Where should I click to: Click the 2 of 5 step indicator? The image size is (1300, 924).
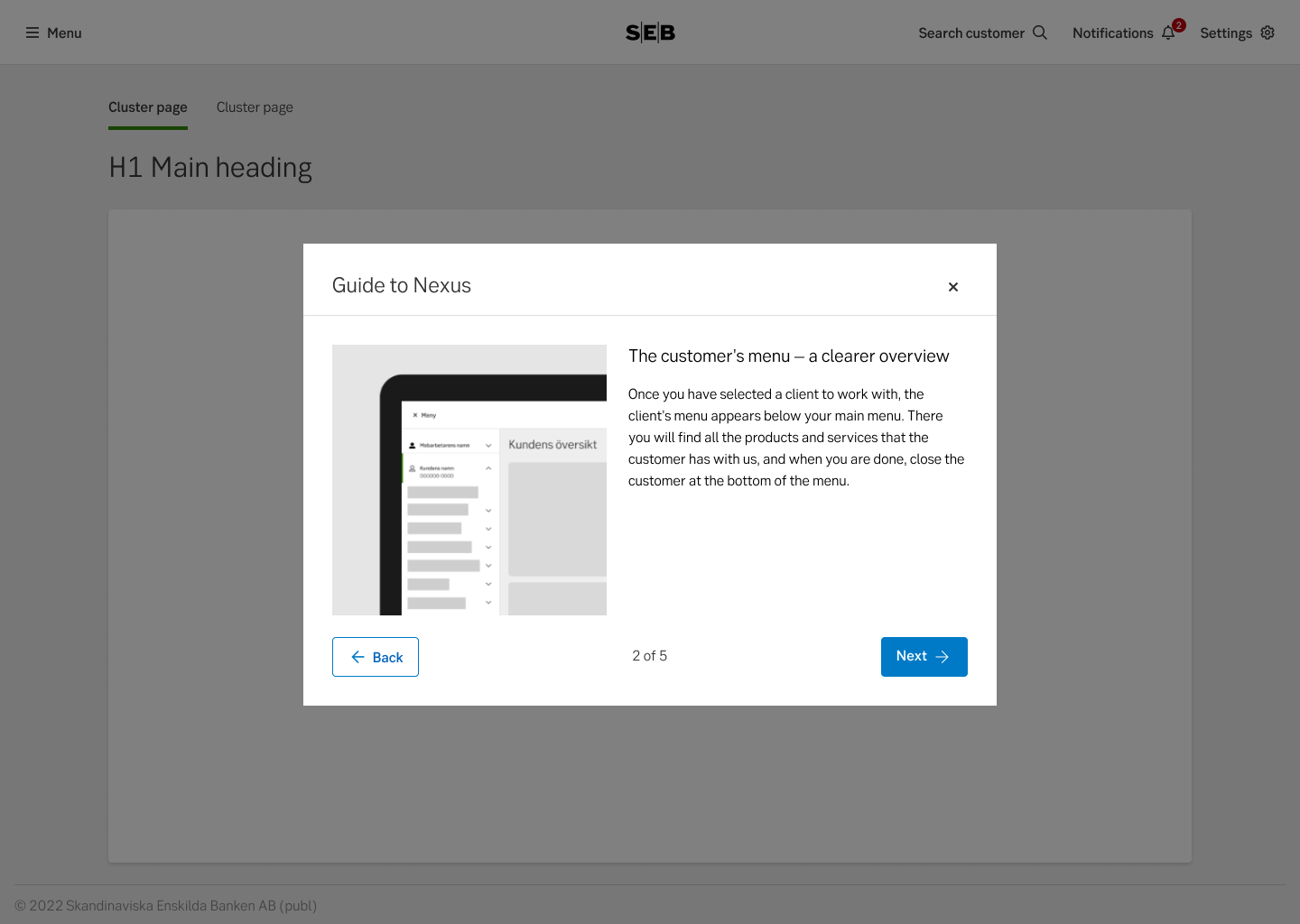(649, 656)
